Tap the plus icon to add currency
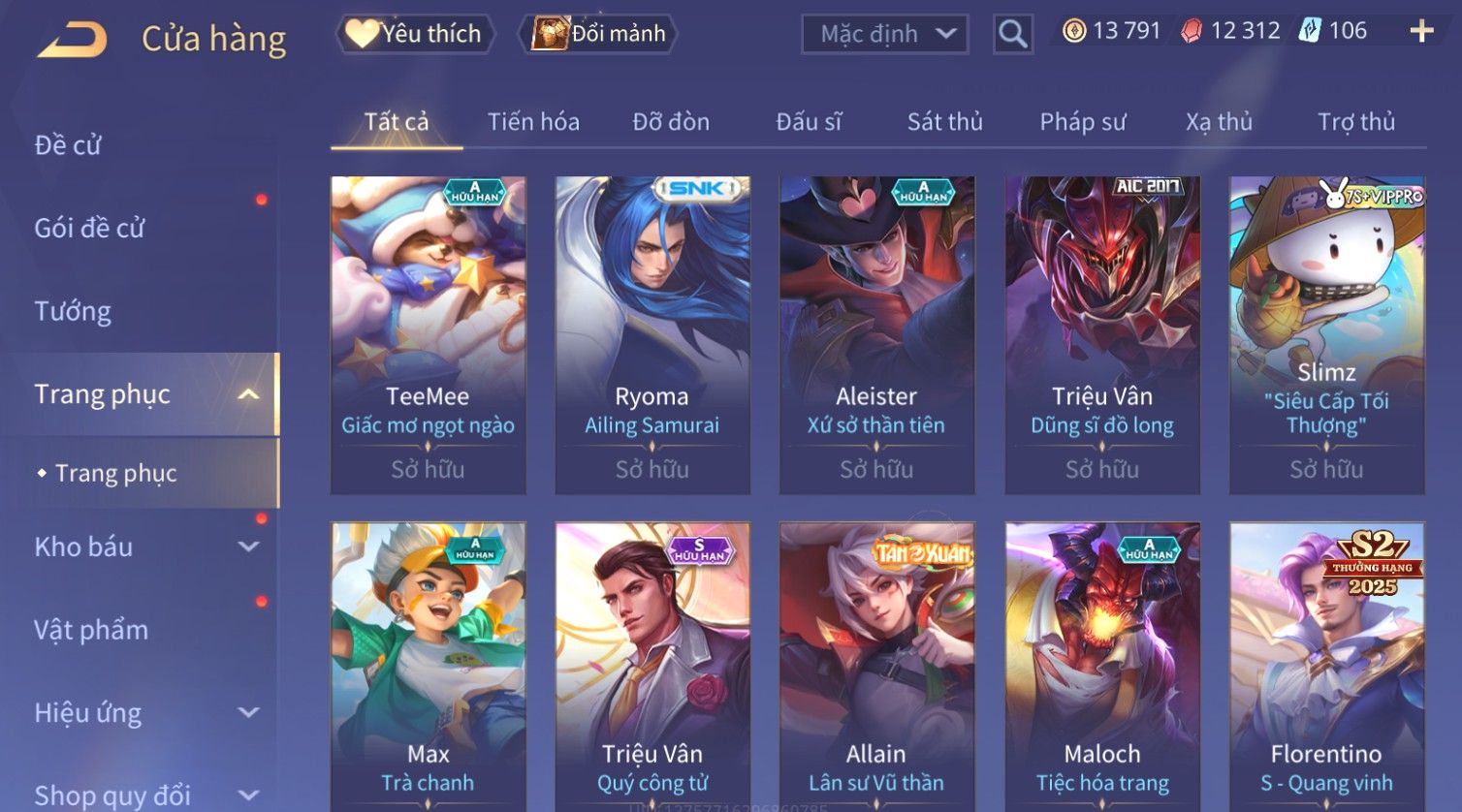 1421,32
